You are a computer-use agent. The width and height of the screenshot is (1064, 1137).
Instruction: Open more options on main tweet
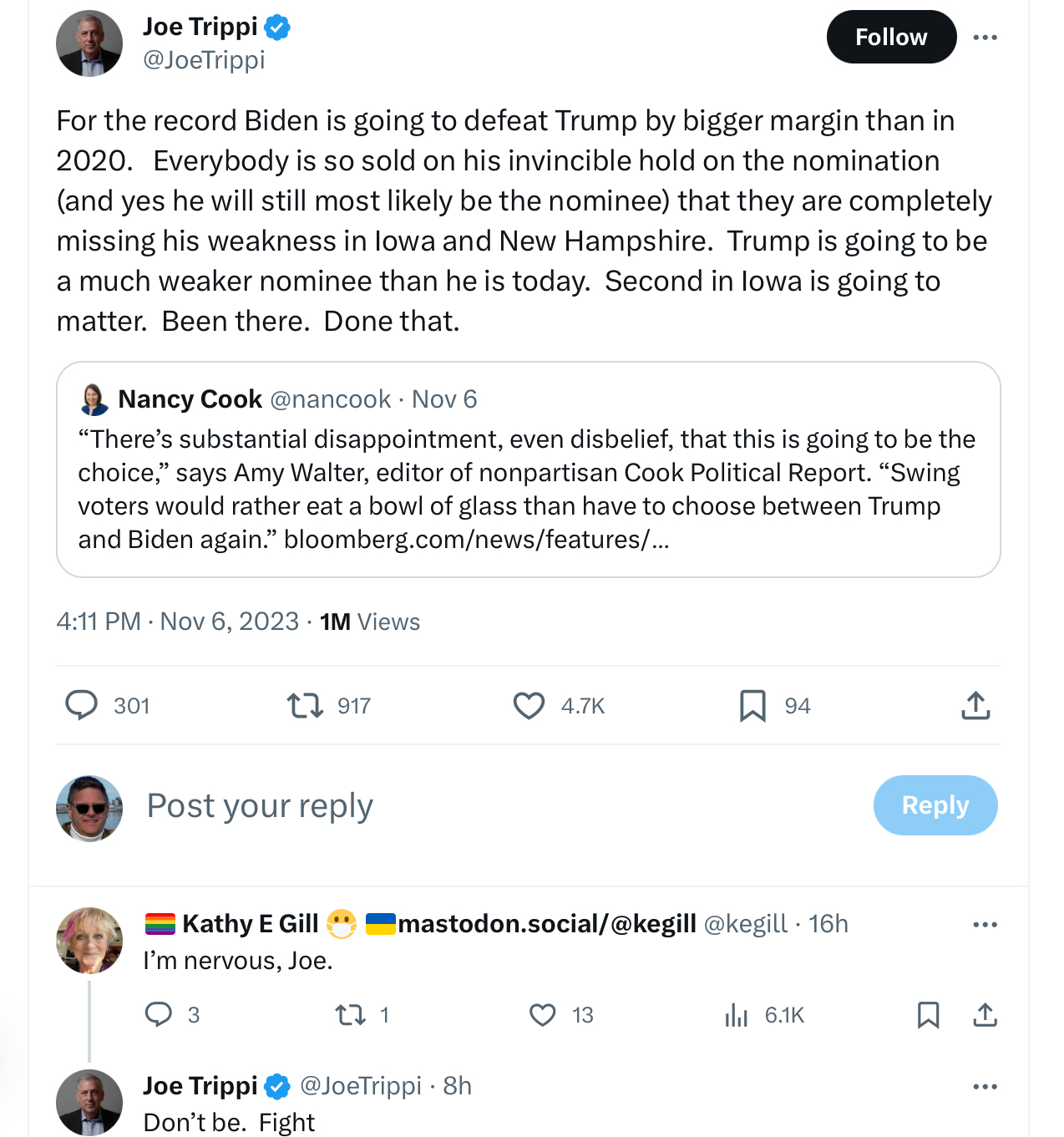pos(985,38)
